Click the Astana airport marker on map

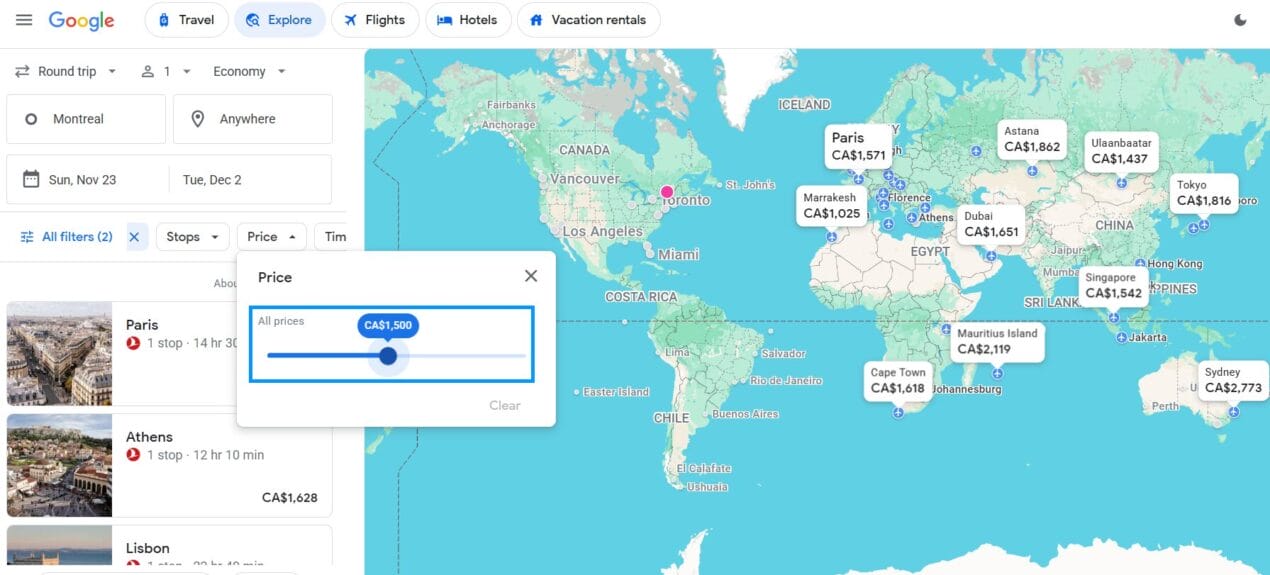click(1032, 171)
